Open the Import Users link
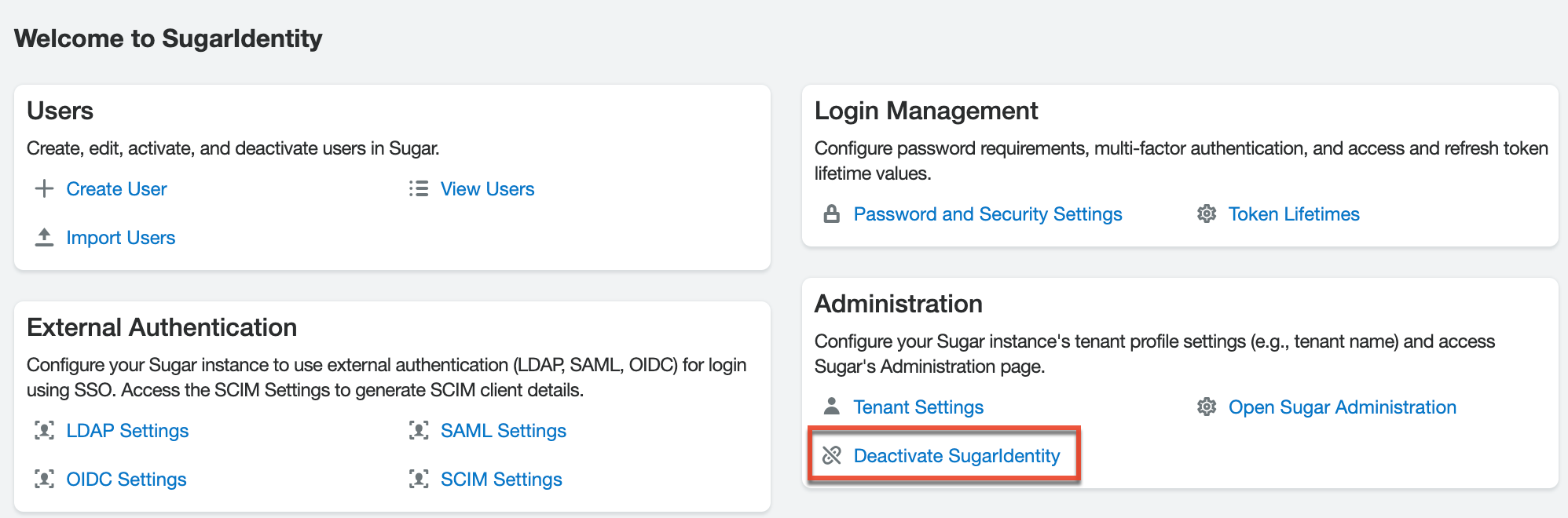The height and width of the screenshot is (518, 1568). 120,238
